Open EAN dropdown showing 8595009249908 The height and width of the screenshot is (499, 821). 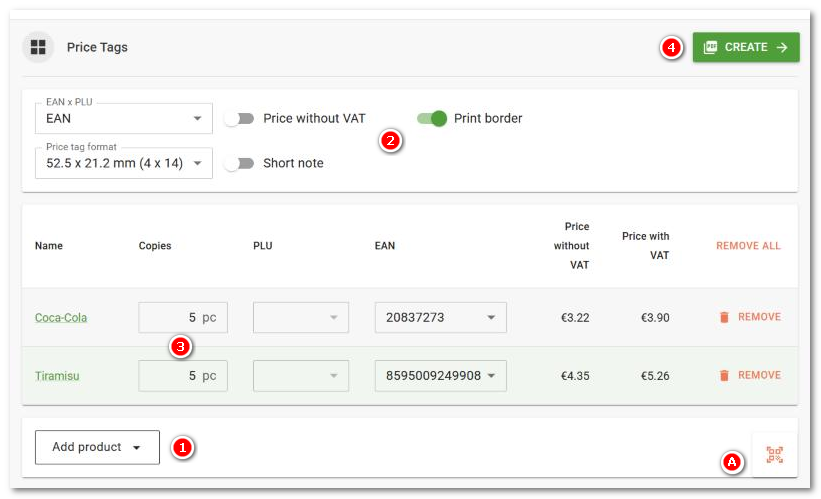click(x=440, y=375)
